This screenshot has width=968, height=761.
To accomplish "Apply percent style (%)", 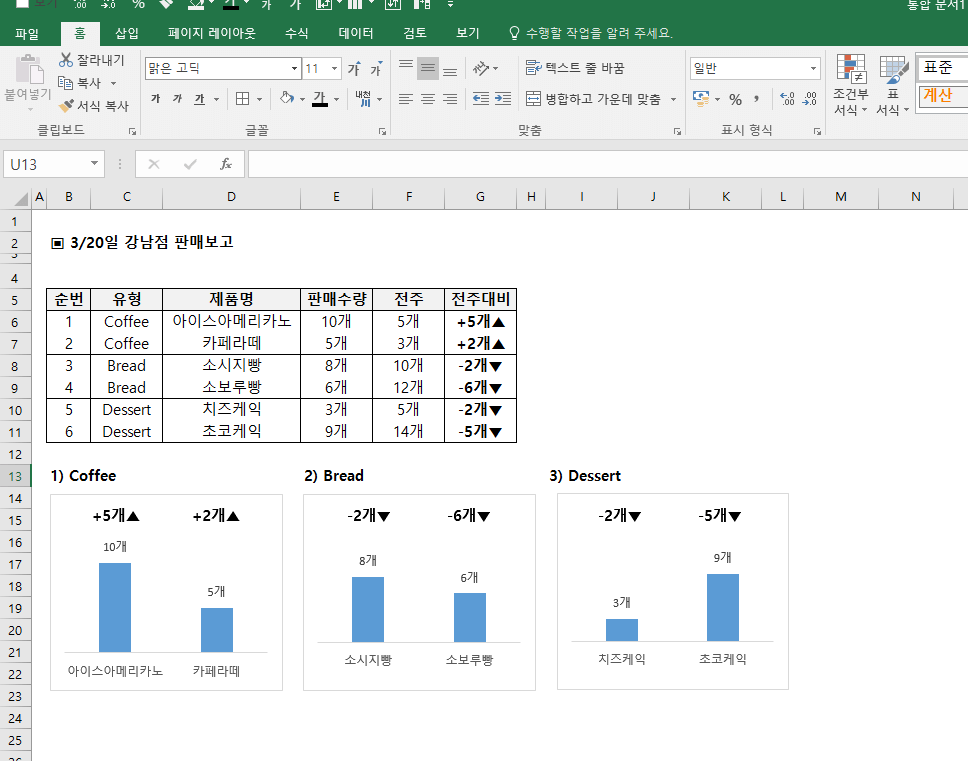I will [735, 99].
